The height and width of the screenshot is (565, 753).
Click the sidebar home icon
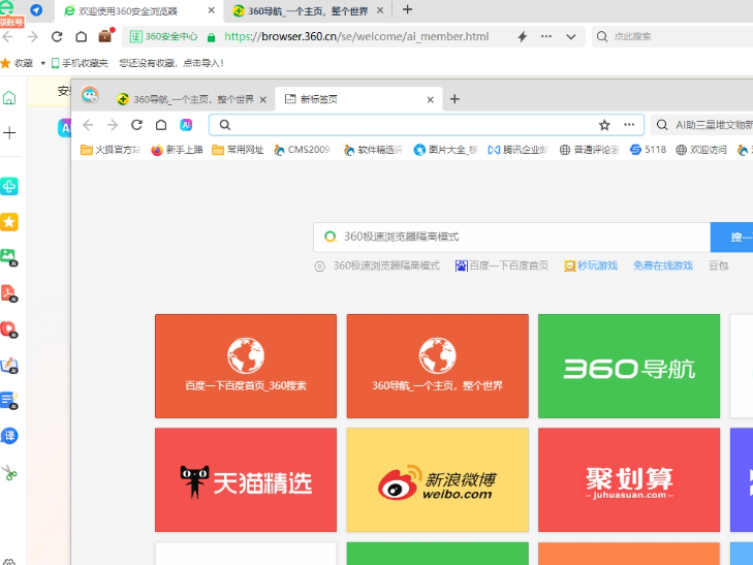(9, 98)
